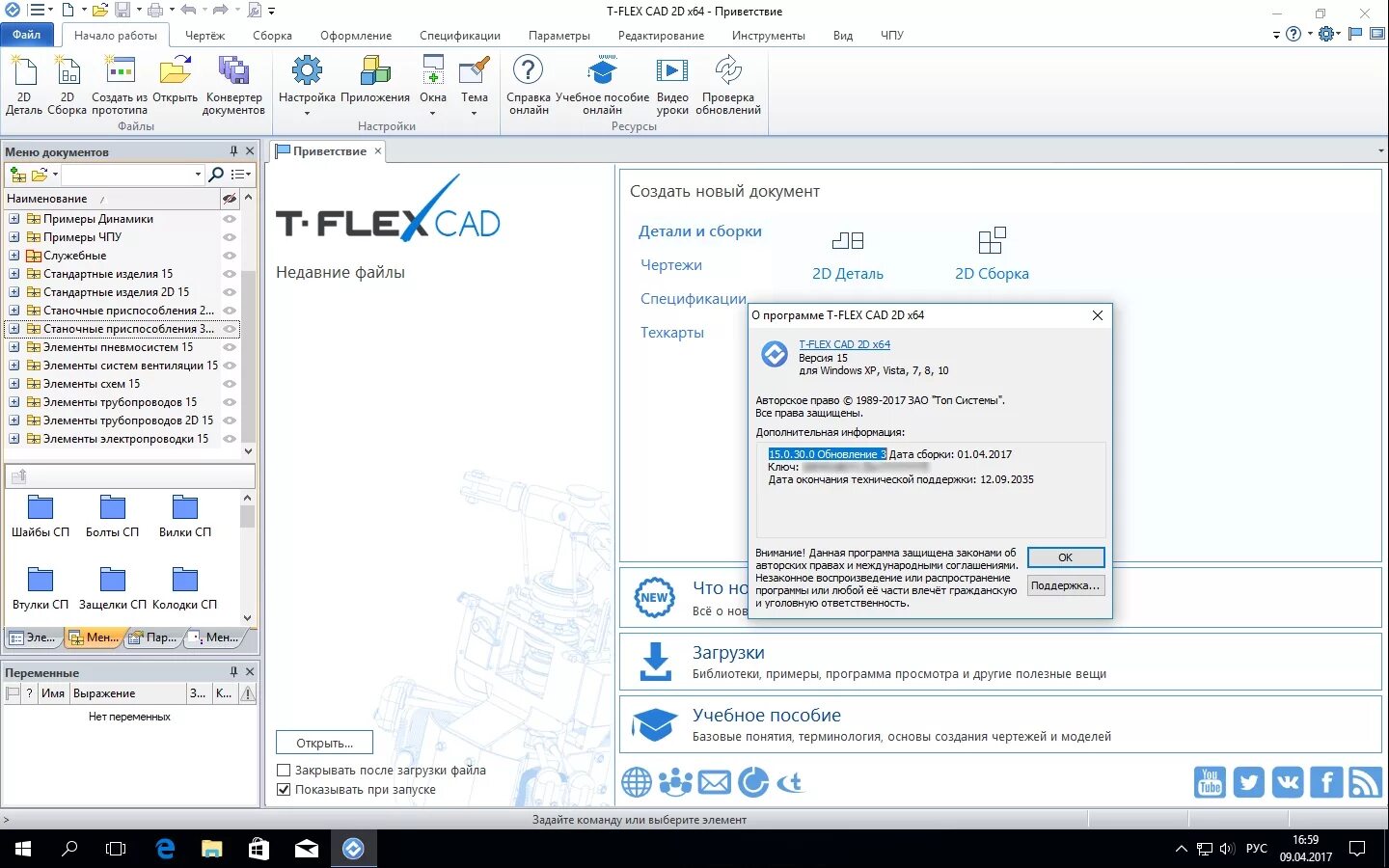Click search magnifier in Меню документов
This screenshot has height=868, width=1389.
tap(216, 175)
